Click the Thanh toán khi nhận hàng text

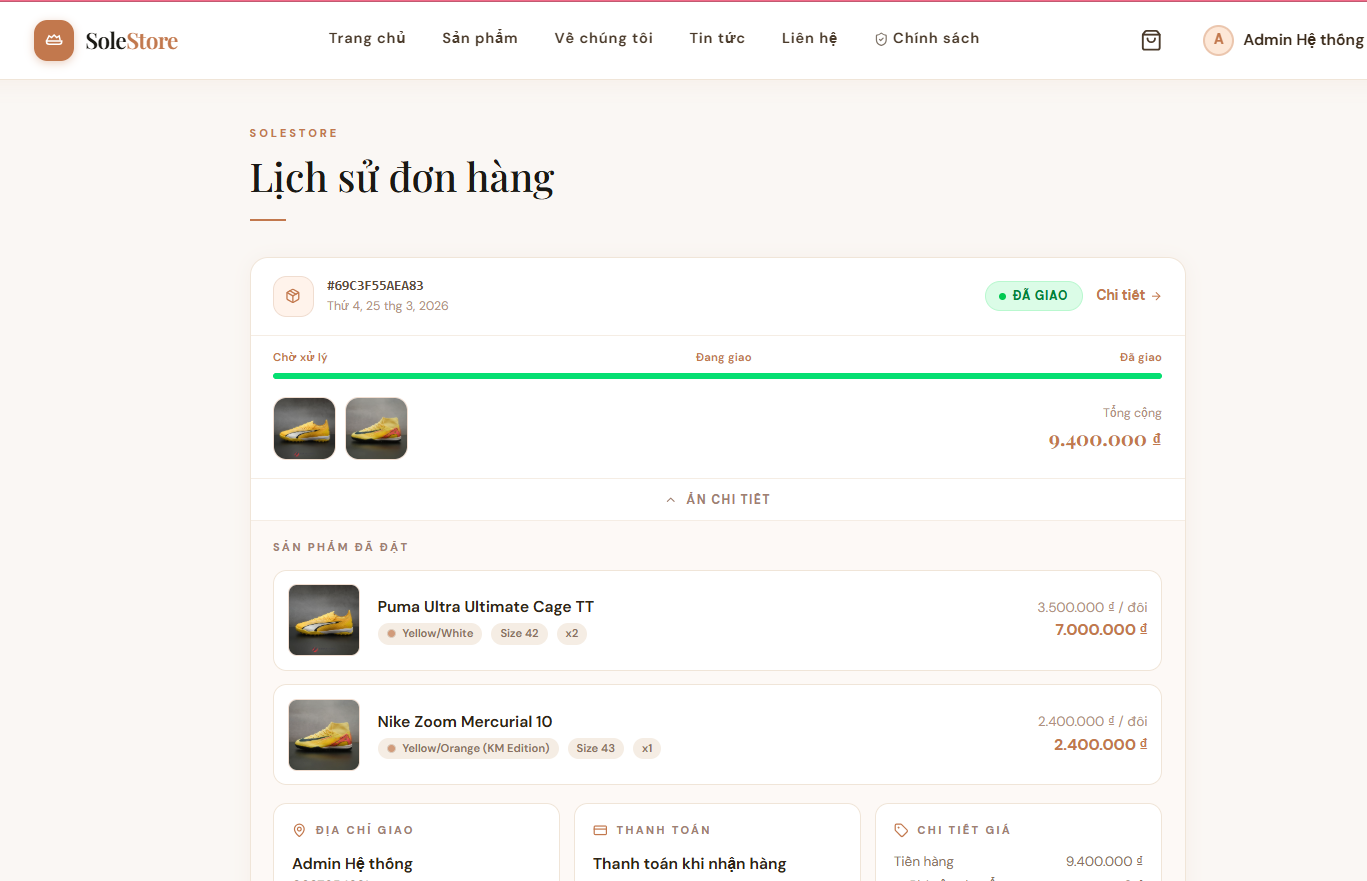click(x=690, y=864)
